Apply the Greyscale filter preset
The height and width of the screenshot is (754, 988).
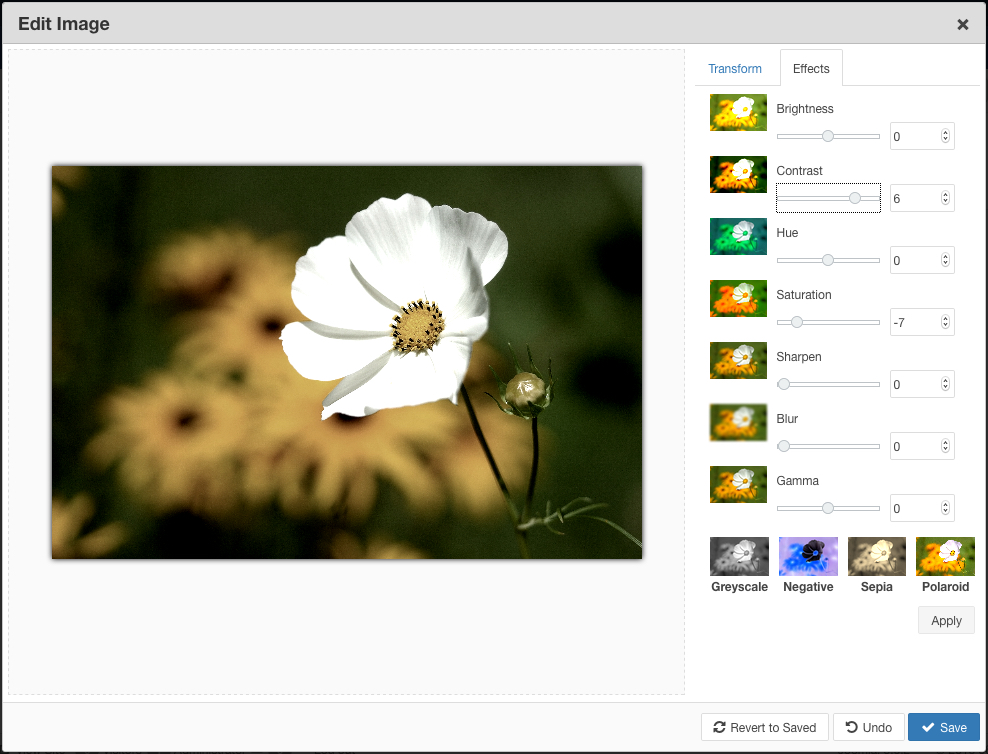point(739,555)
